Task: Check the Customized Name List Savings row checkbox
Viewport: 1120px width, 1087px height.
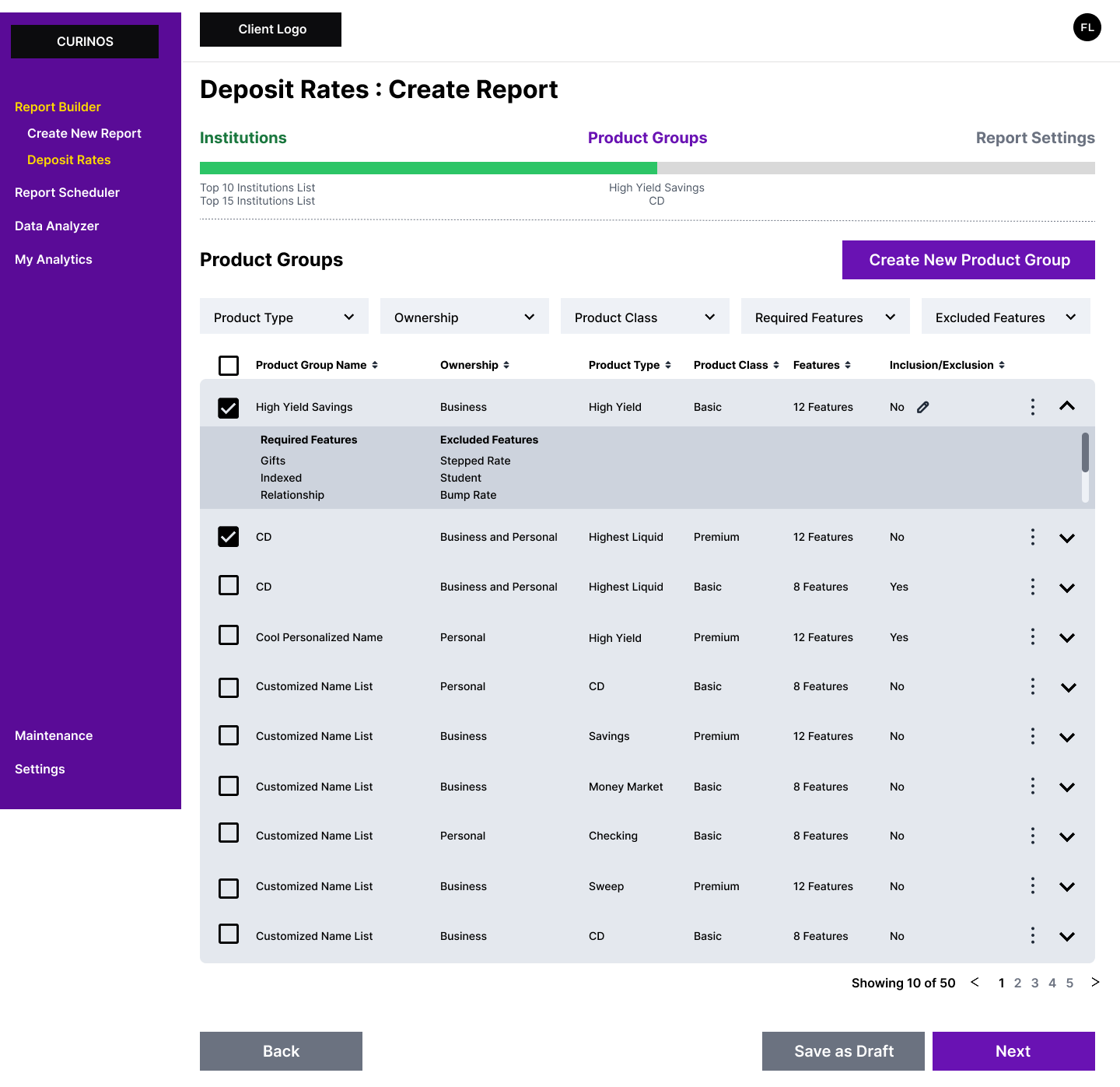Action: coord(229,735)
